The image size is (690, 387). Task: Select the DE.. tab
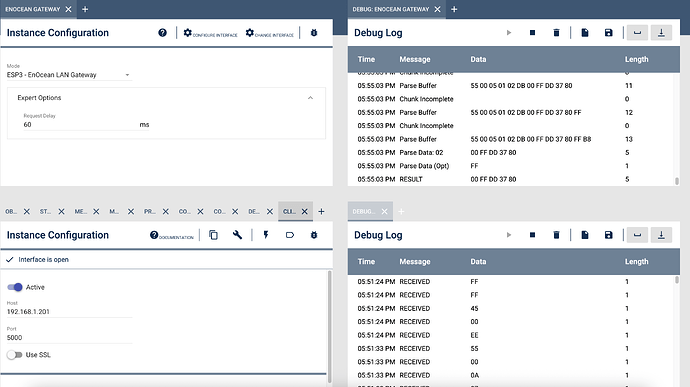[254, 212]
